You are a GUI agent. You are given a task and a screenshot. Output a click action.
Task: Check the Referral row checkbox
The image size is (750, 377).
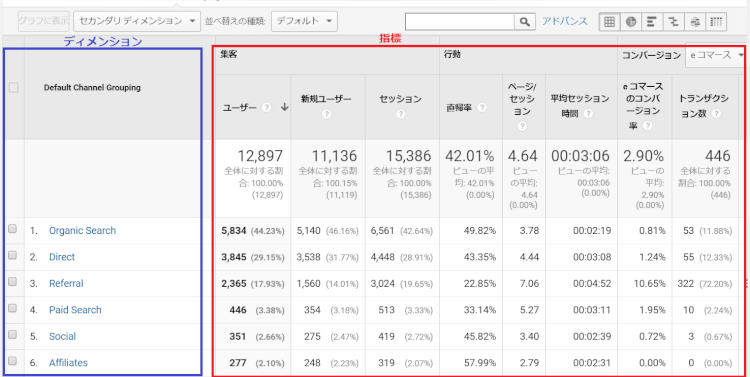pyautogui.click(x=12, y=282)
